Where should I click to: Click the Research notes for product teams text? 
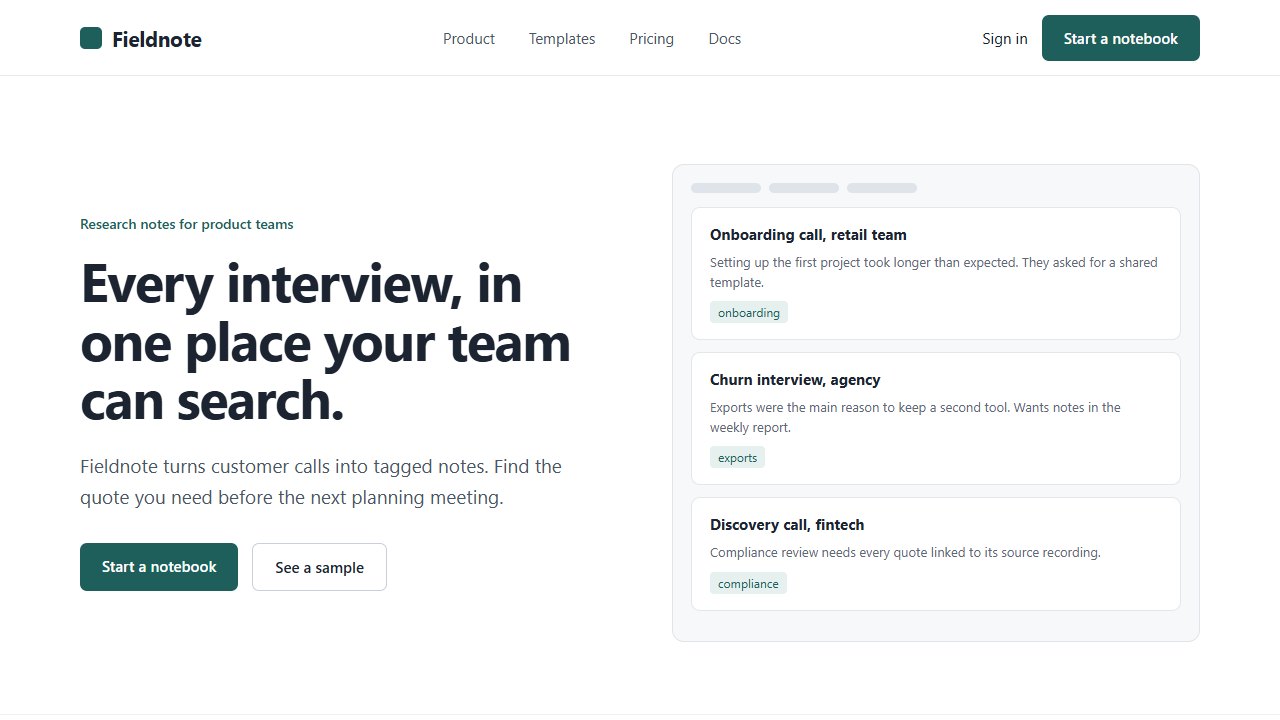(x=187, y=224)
